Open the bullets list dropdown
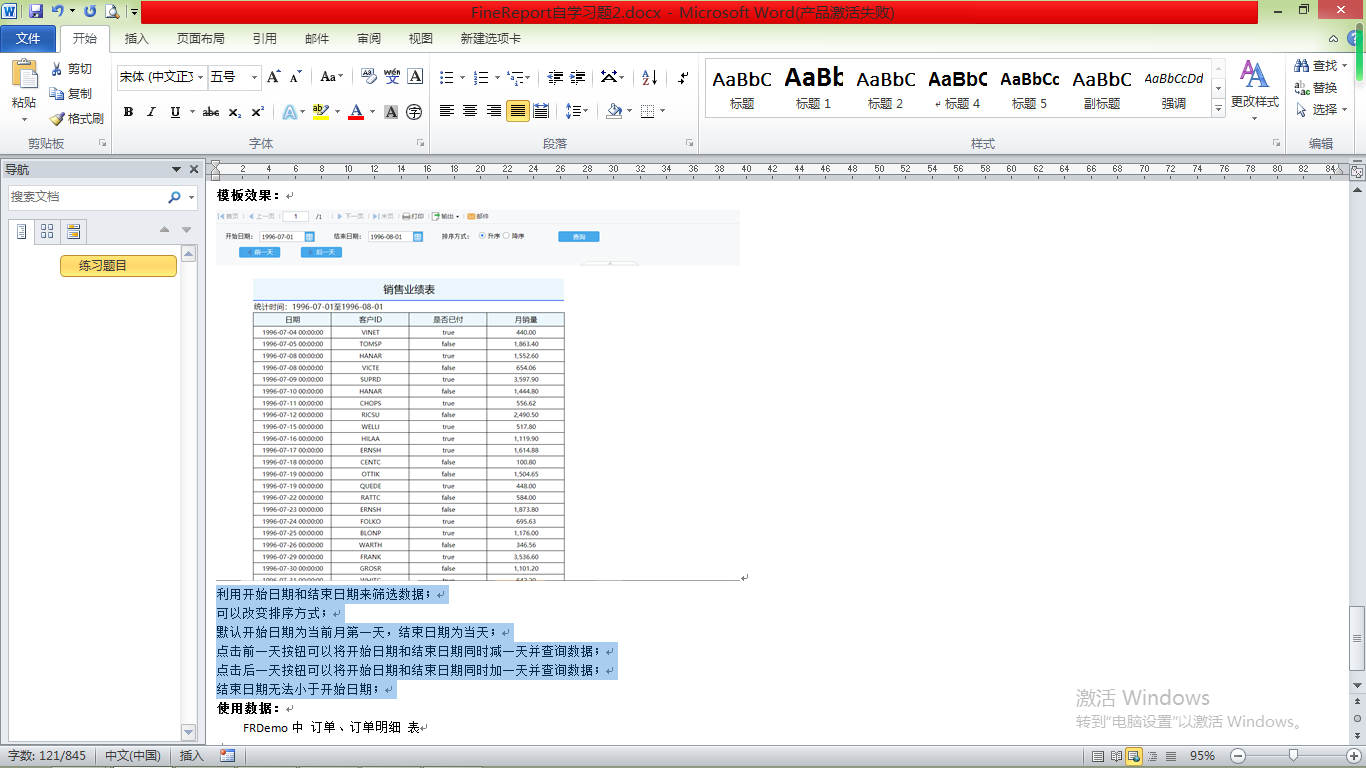Screen dimensions: 1366x768 click(x=461, y=77)
